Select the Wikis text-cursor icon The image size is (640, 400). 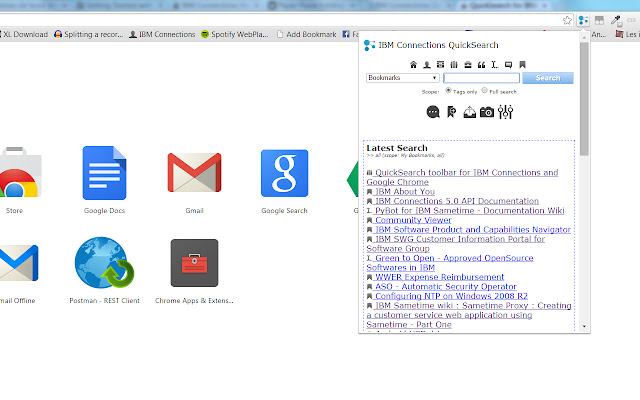click(x=495, y=64)
